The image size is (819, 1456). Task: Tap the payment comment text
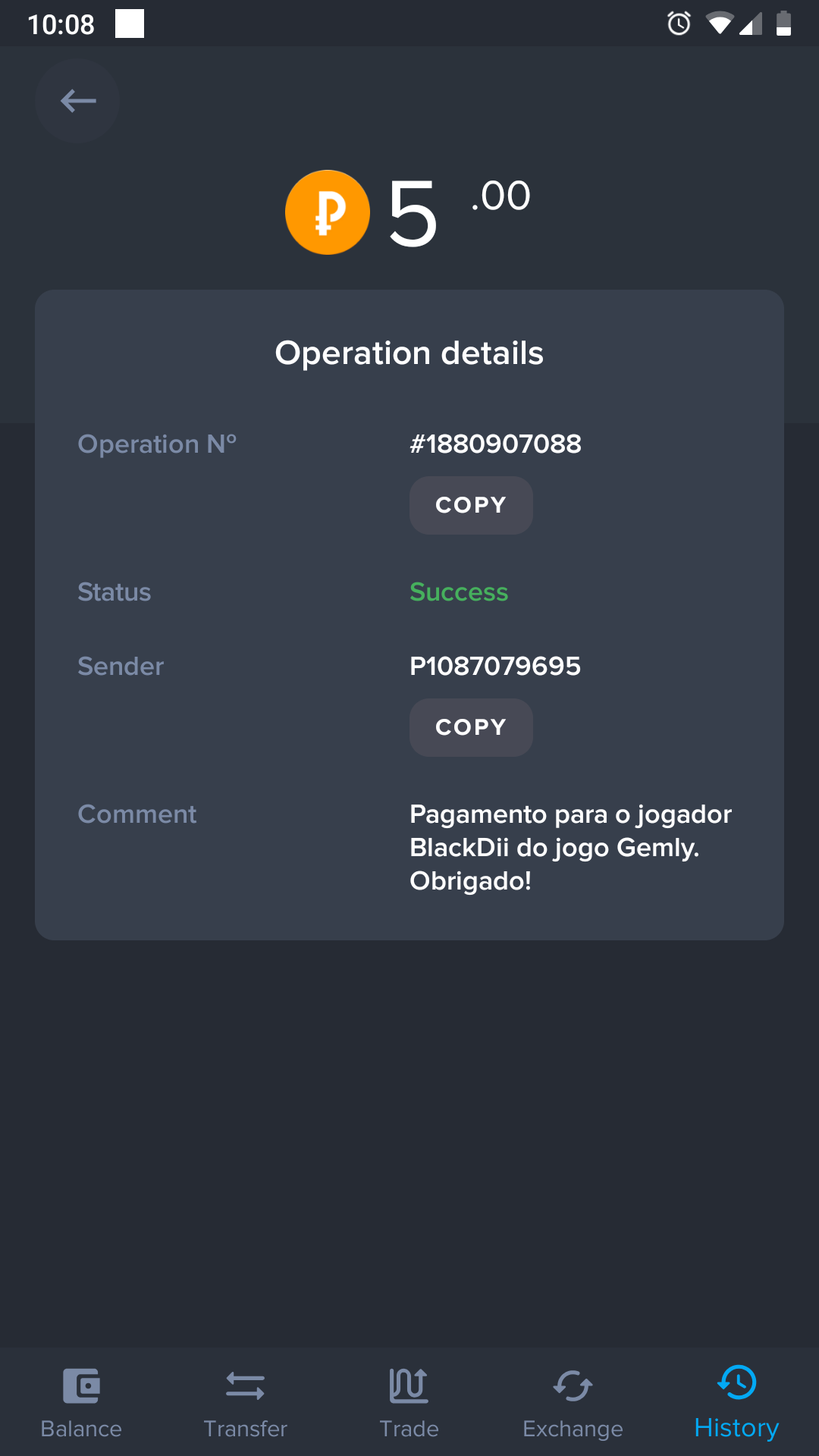(570, 847)
